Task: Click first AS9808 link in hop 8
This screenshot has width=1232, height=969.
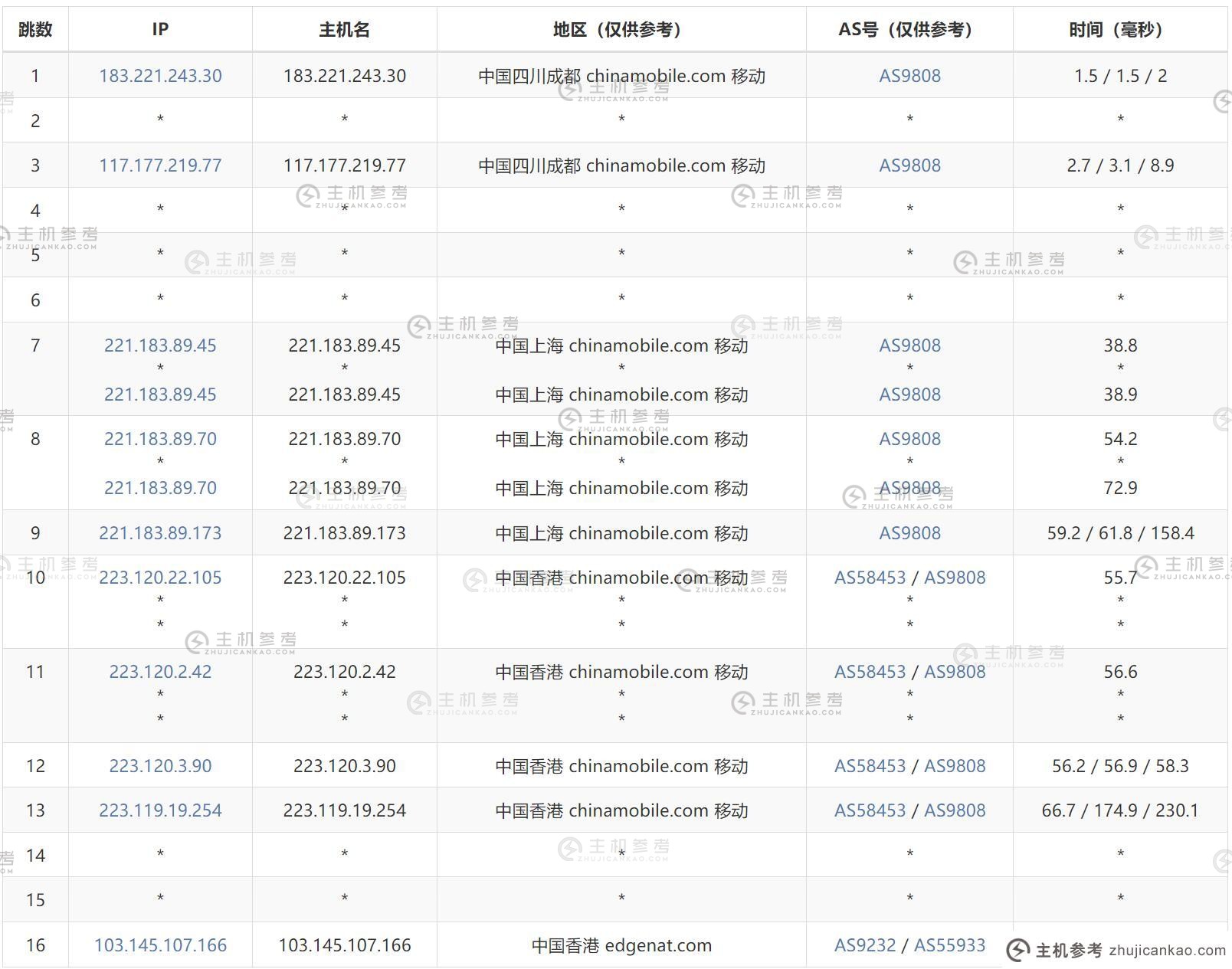Action: (909, 439)
